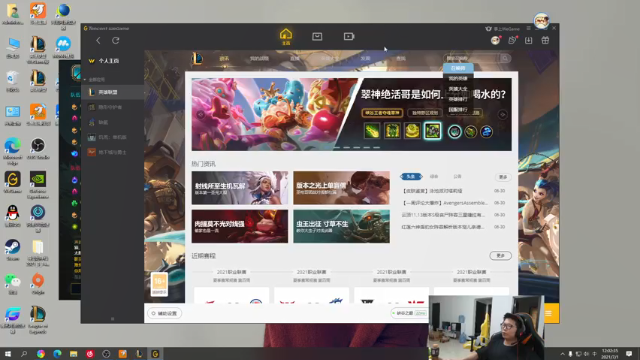The image size is (640, 360).
Task: Open the live video tab icon
Action: (349, 37)
